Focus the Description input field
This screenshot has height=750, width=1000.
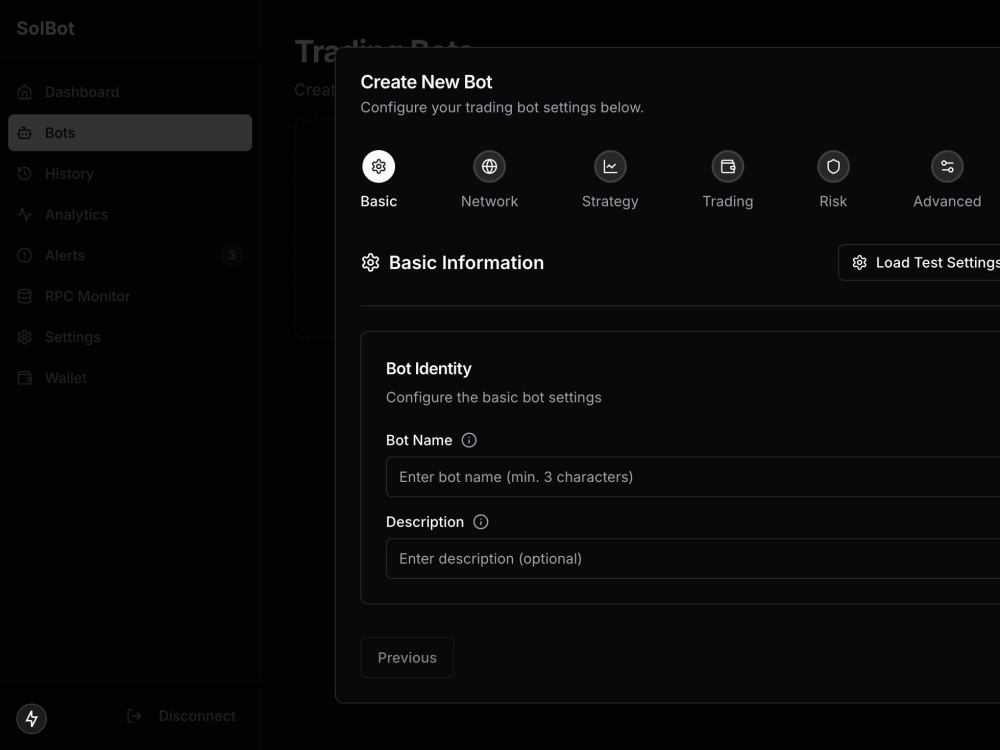[693, 558]
